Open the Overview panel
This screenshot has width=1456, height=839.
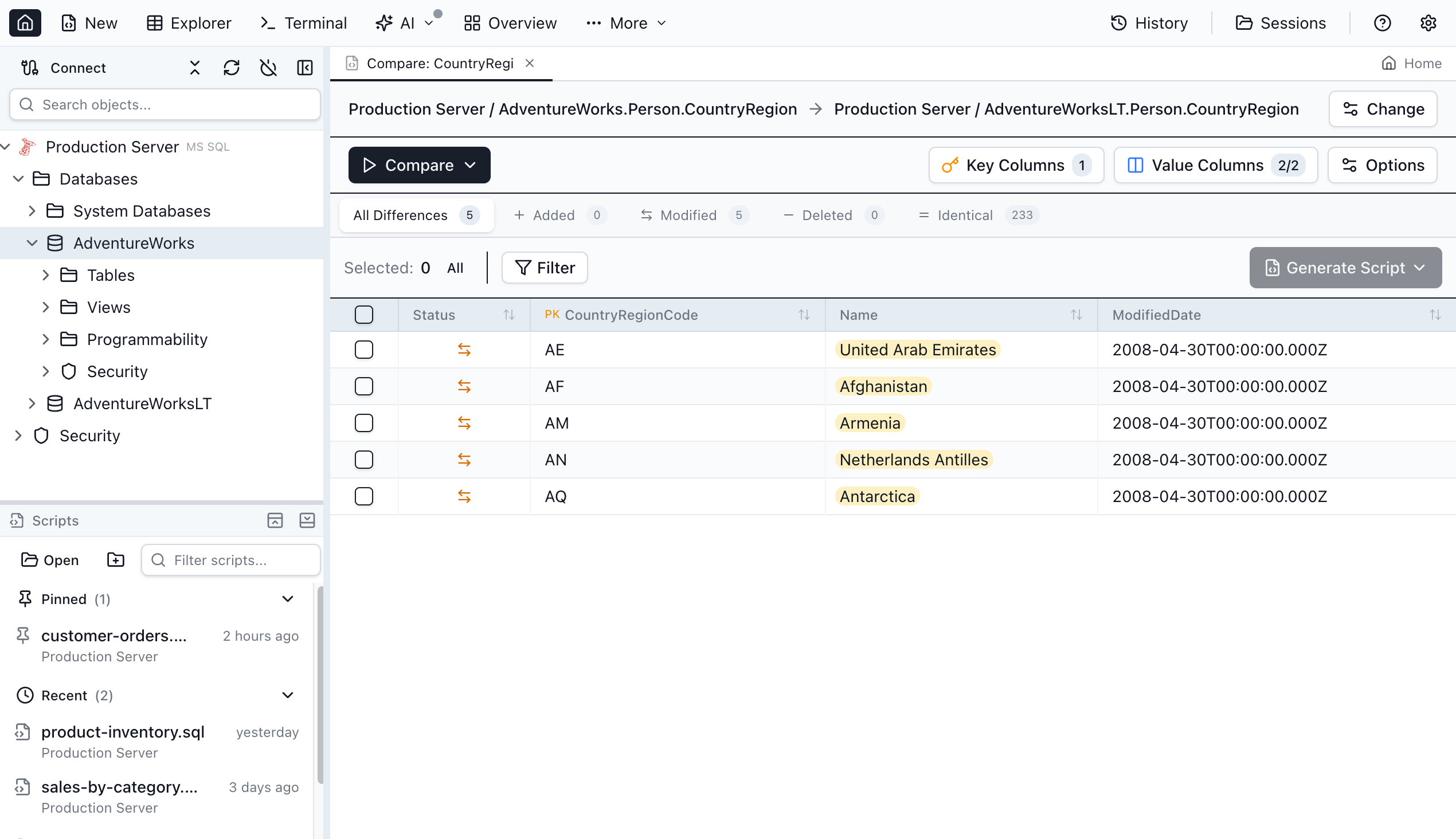point(510,23)
